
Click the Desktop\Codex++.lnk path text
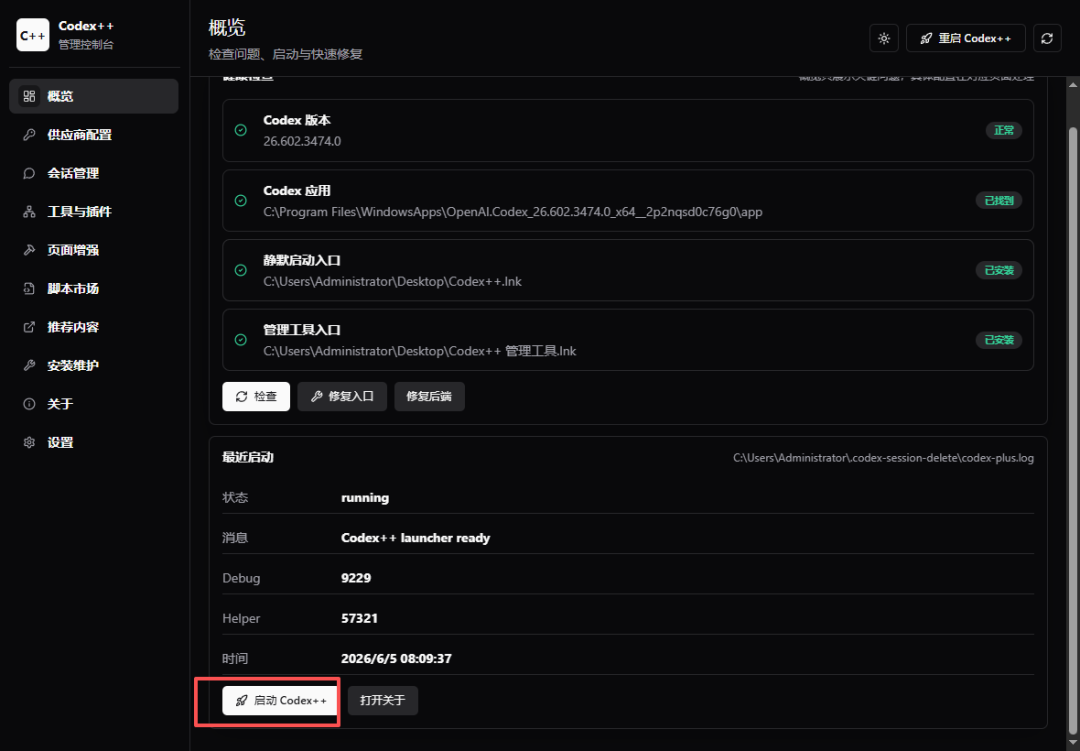tap(392, 282)
